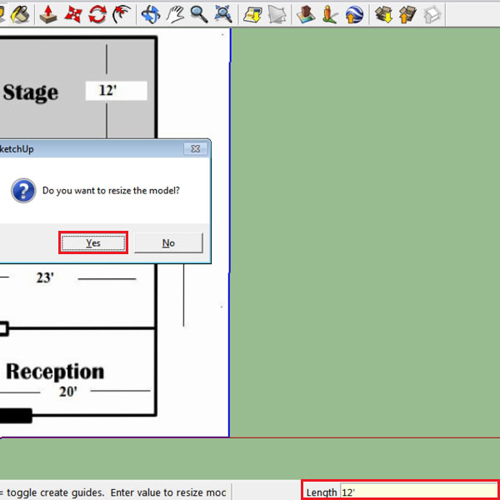500x500 pixels.
Task: Select the Move tool with red arrows
Action: tap(73, 14)
